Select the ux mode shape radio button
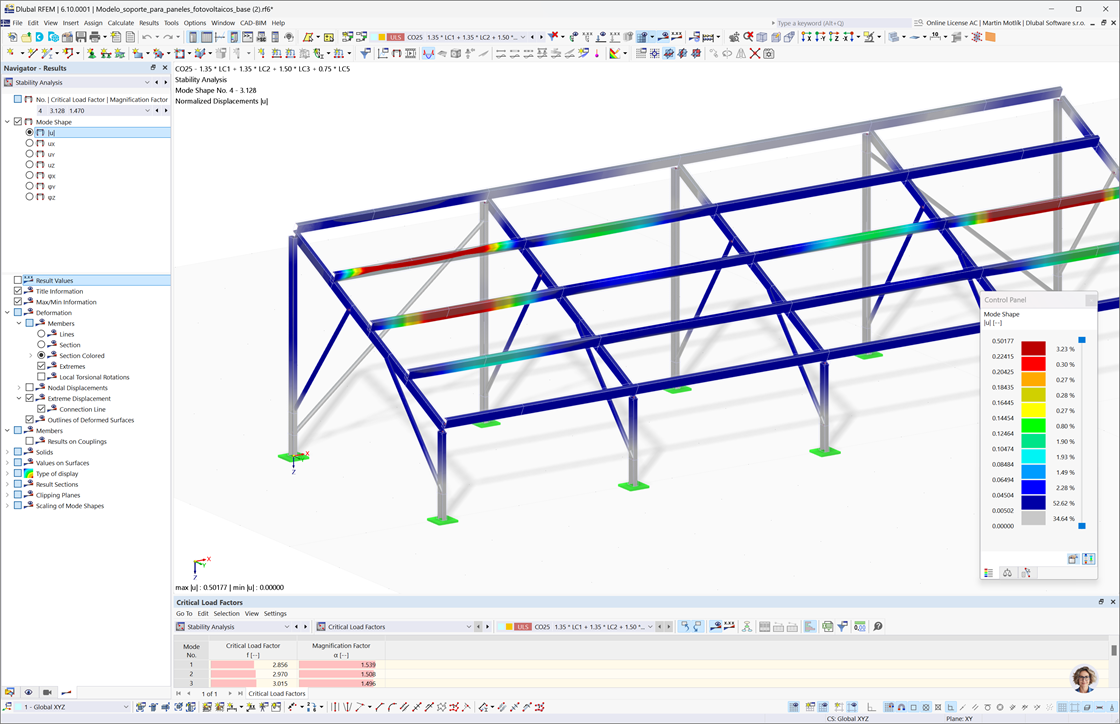Screen dimensions: 1120x724 [30, 144]
